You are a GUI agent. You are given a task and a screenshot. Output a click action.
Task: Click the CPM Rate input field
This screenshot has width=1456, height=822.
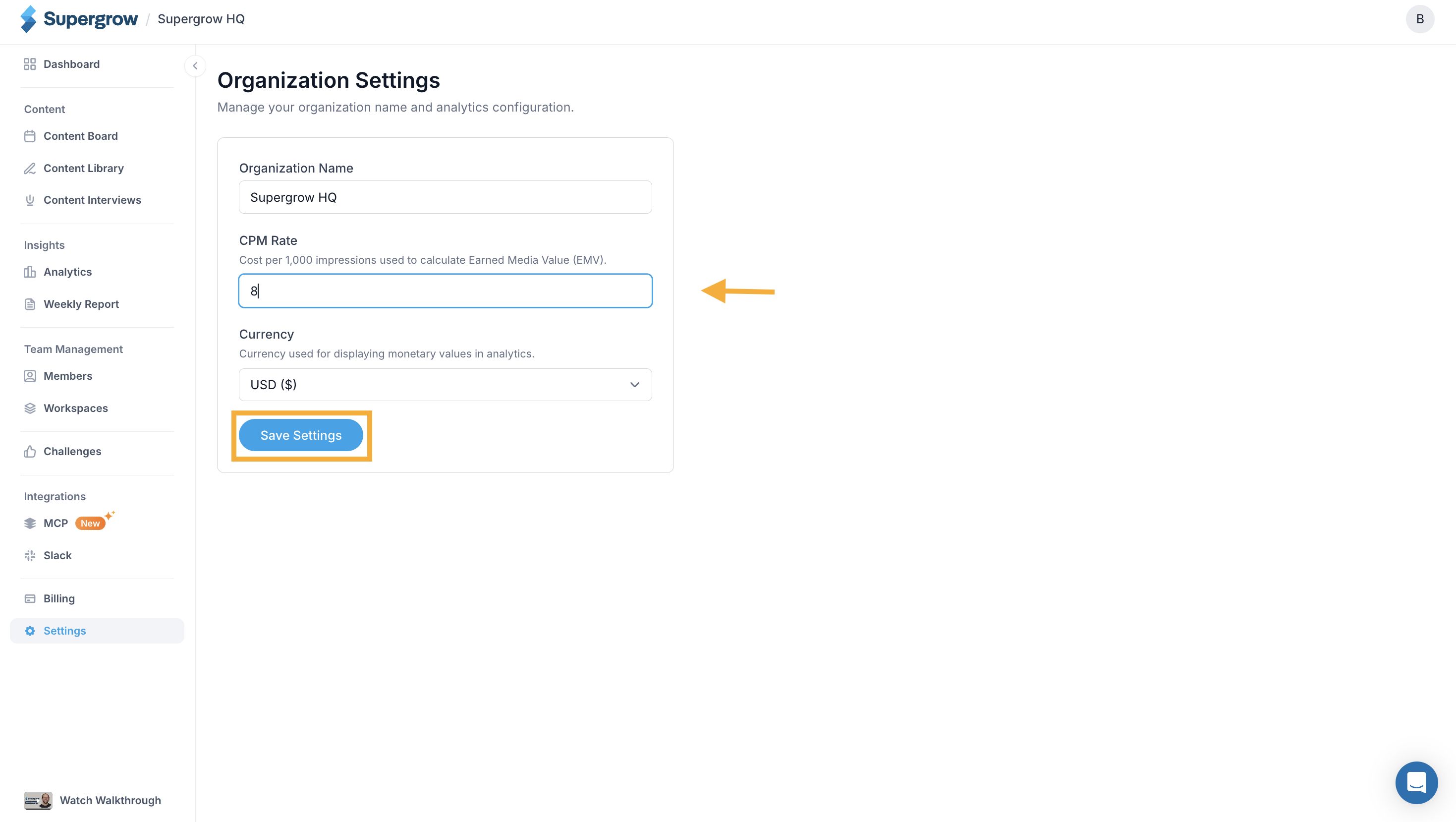[x=446, y=291]
